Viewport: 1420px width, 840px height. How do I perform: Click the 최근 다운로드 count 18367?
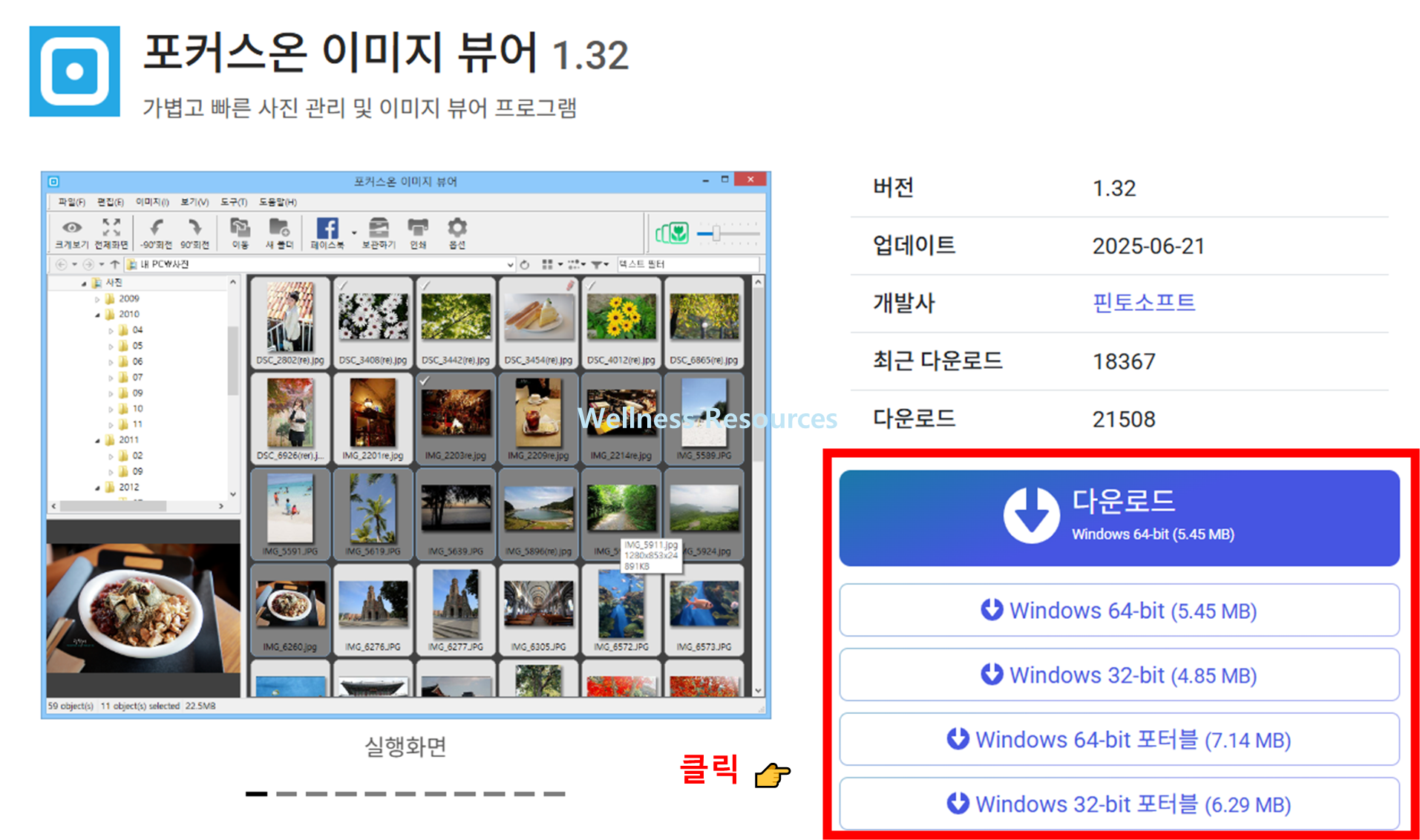click(x=1124, y=361)
